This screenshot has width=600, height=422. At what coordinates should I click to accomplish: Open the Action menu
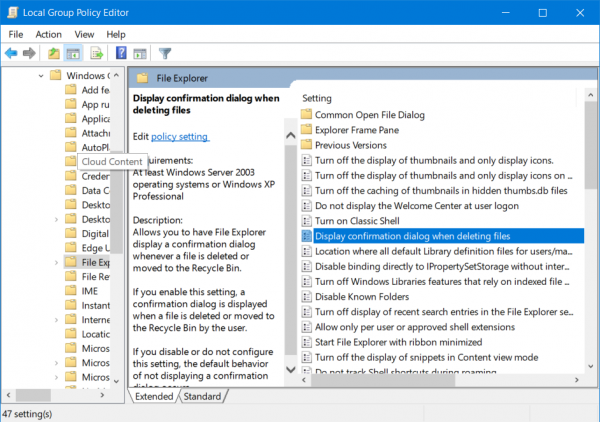pos(49,34)
